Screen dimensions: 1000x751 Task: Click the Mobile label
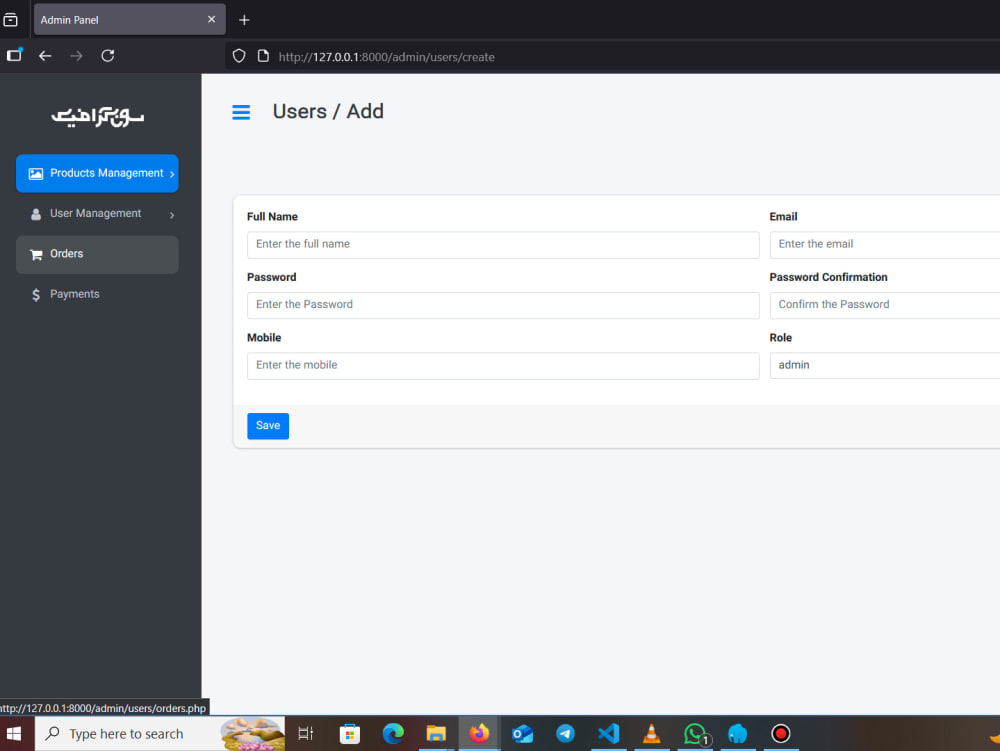tap(264, 338)
